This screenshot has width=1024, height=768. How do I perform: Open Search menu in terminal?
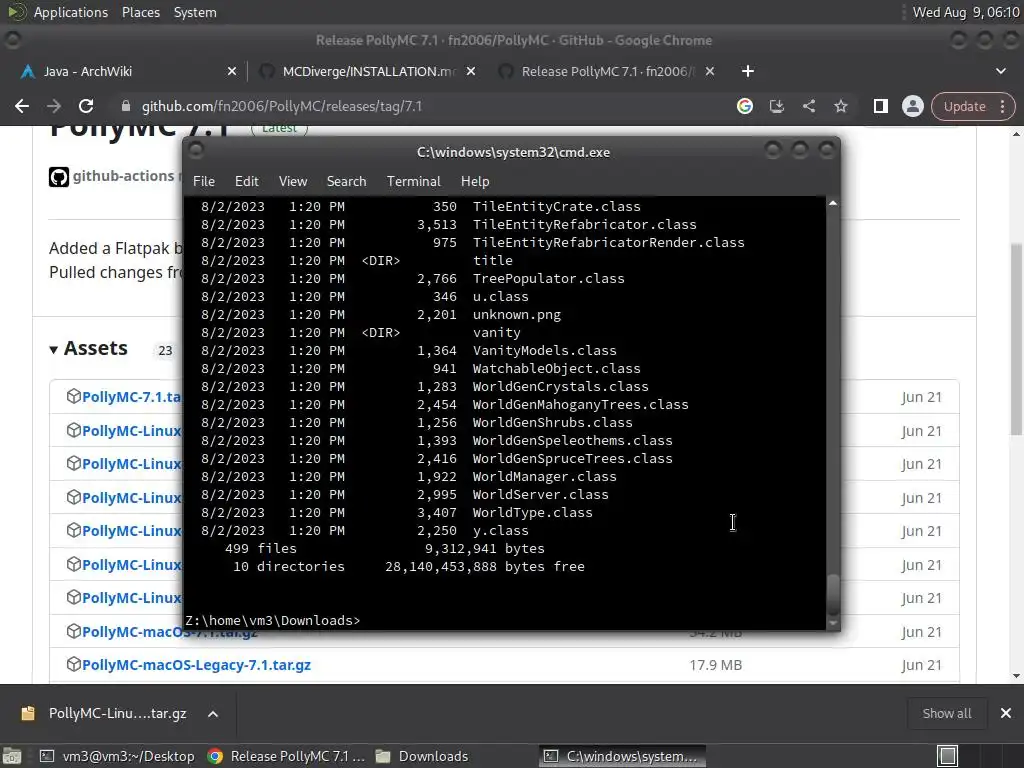pos(346,182)
